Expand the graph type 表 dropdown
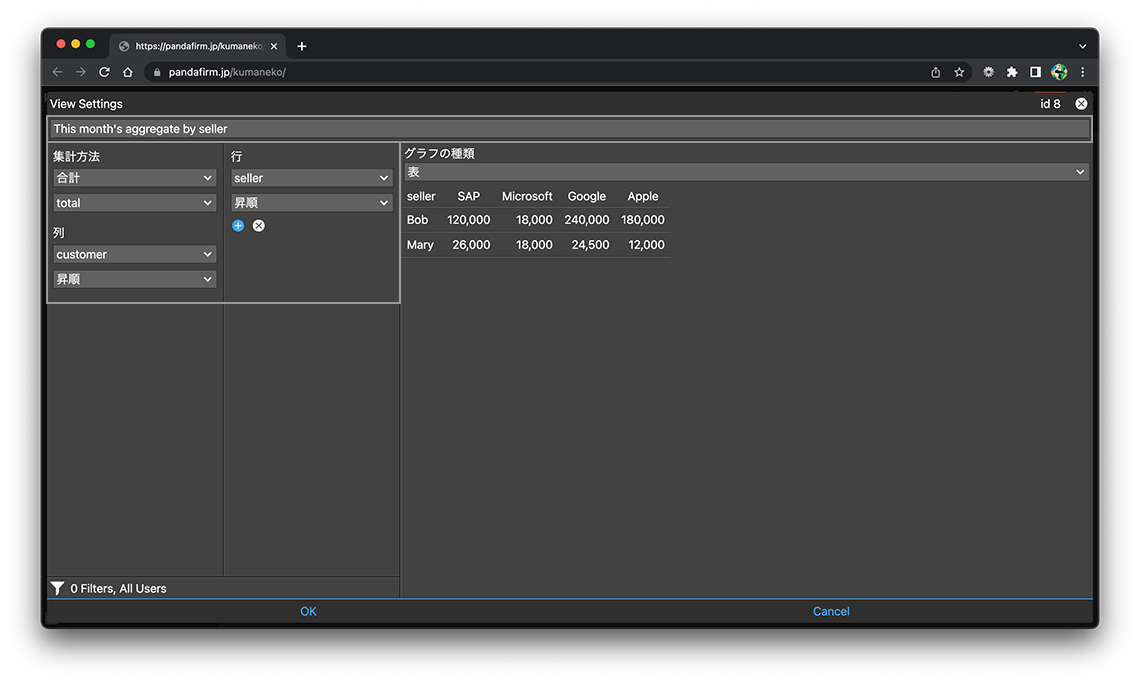The width and height of the screenshot is (1140, 683). 745,173
